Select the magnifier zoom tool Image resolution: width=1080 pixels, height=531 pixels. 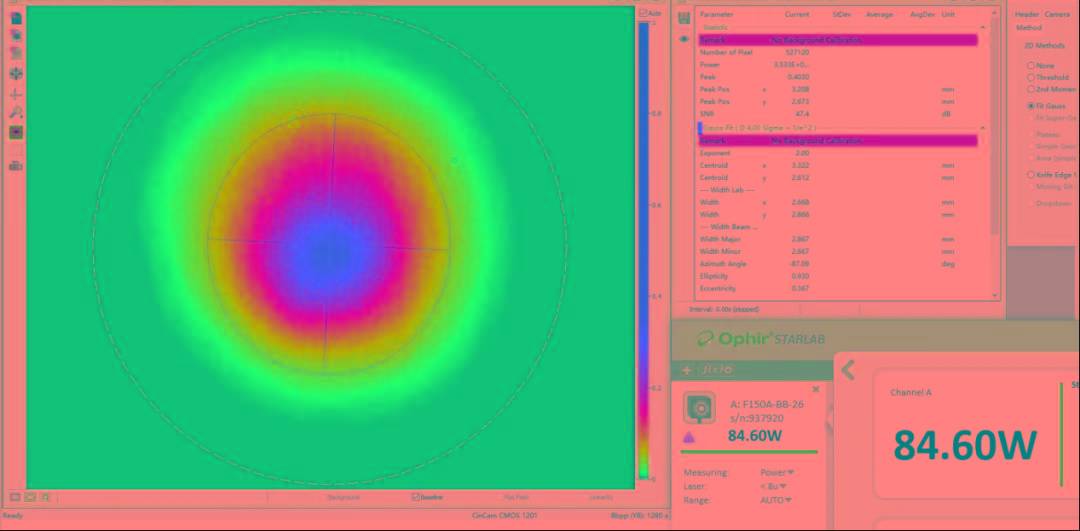coord(16,113)
